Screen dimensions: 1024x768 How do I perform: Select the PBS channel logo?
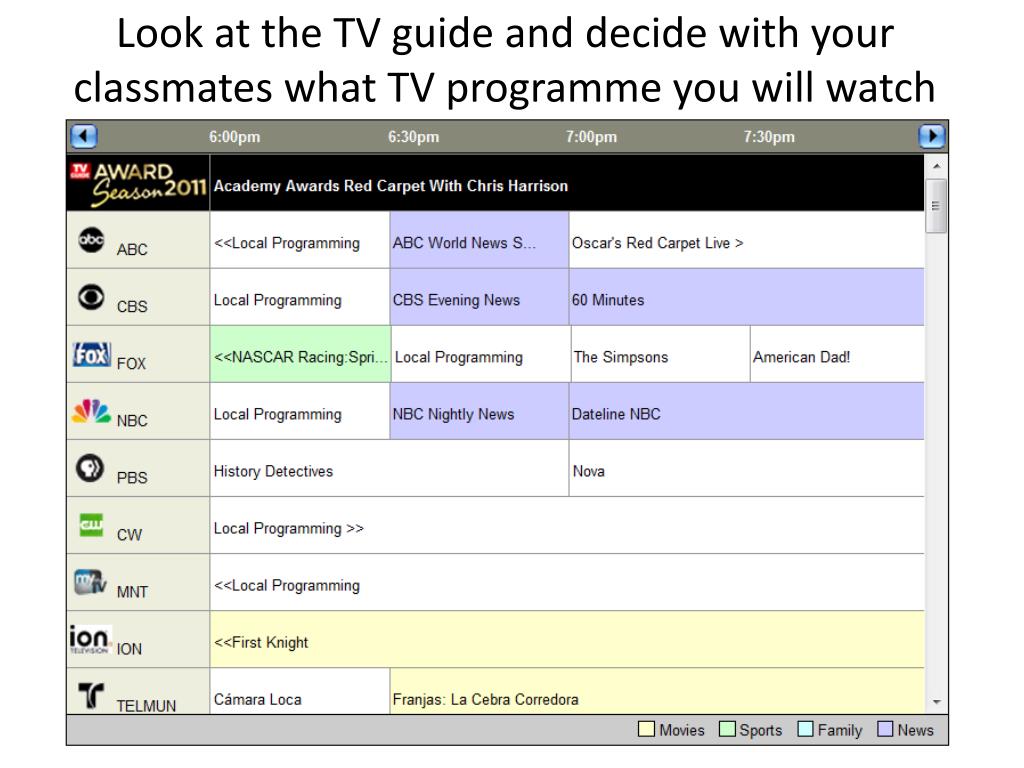[x=90, y=468]
